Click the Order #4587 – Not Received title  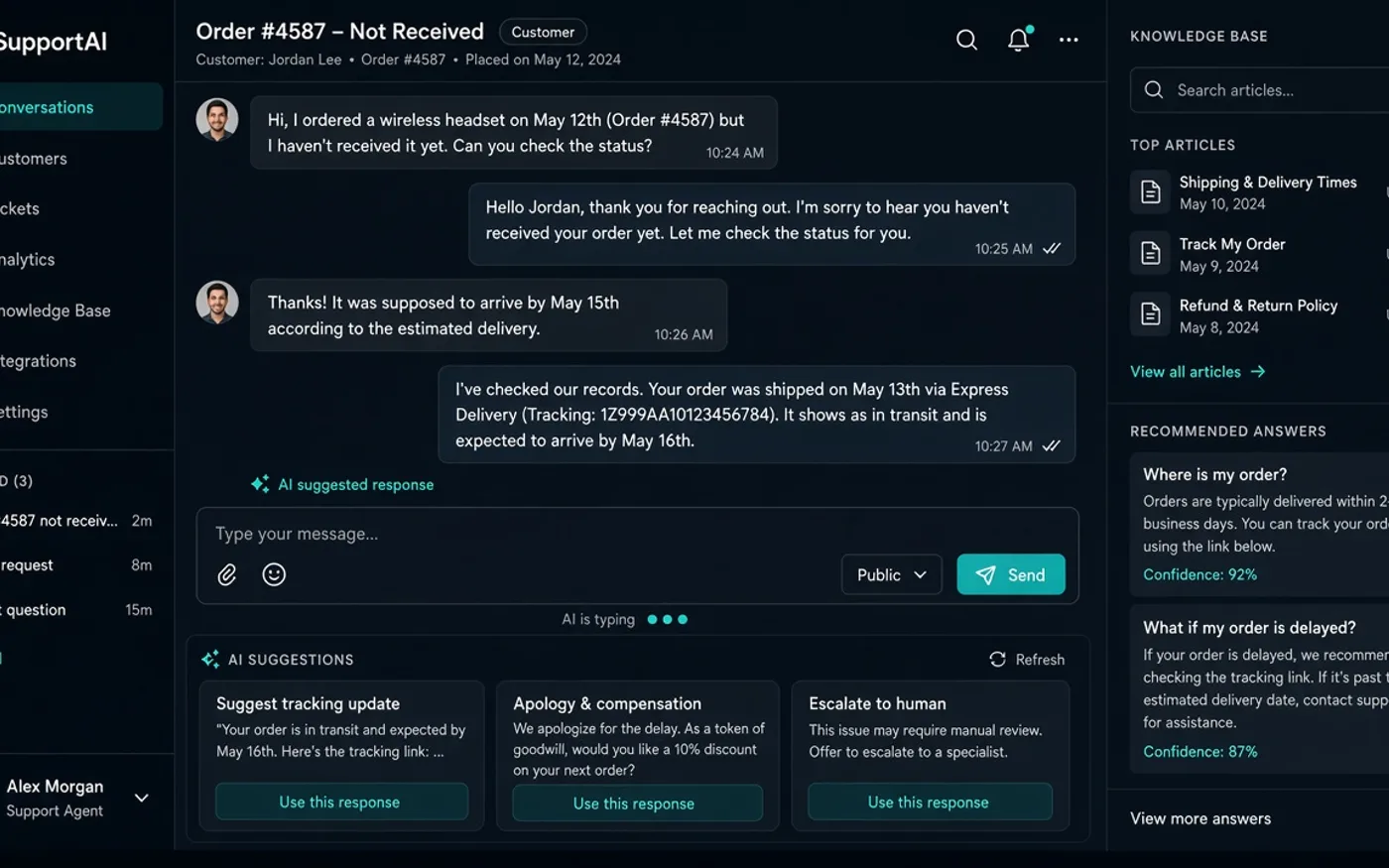click(340, 32)
